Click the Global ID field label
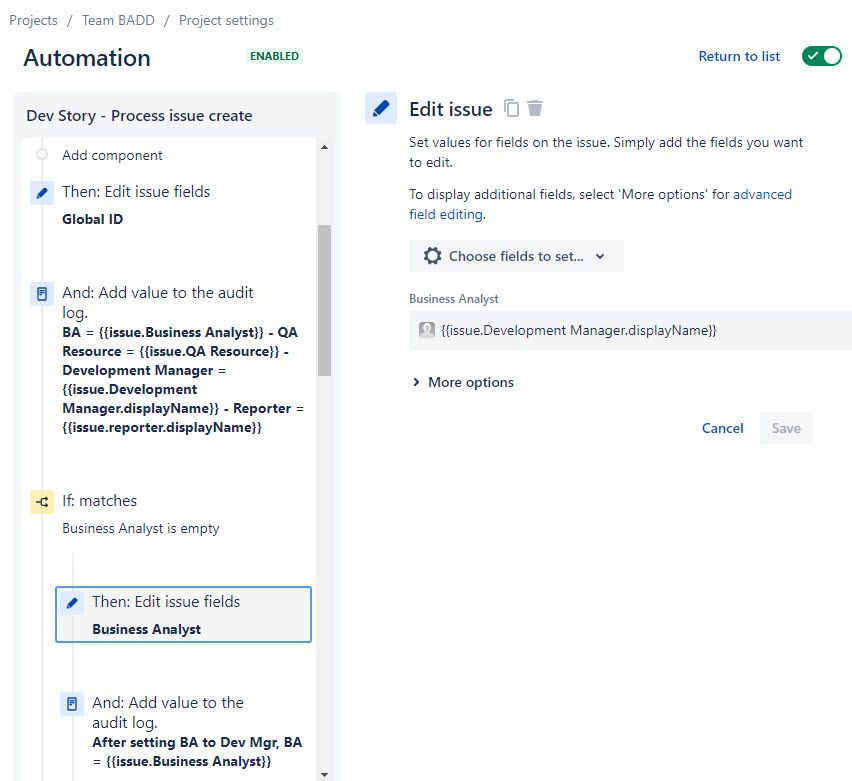Image resolution: width=852 pixels, height=781 pixels. pyautogui.click(x=92, y=219)
